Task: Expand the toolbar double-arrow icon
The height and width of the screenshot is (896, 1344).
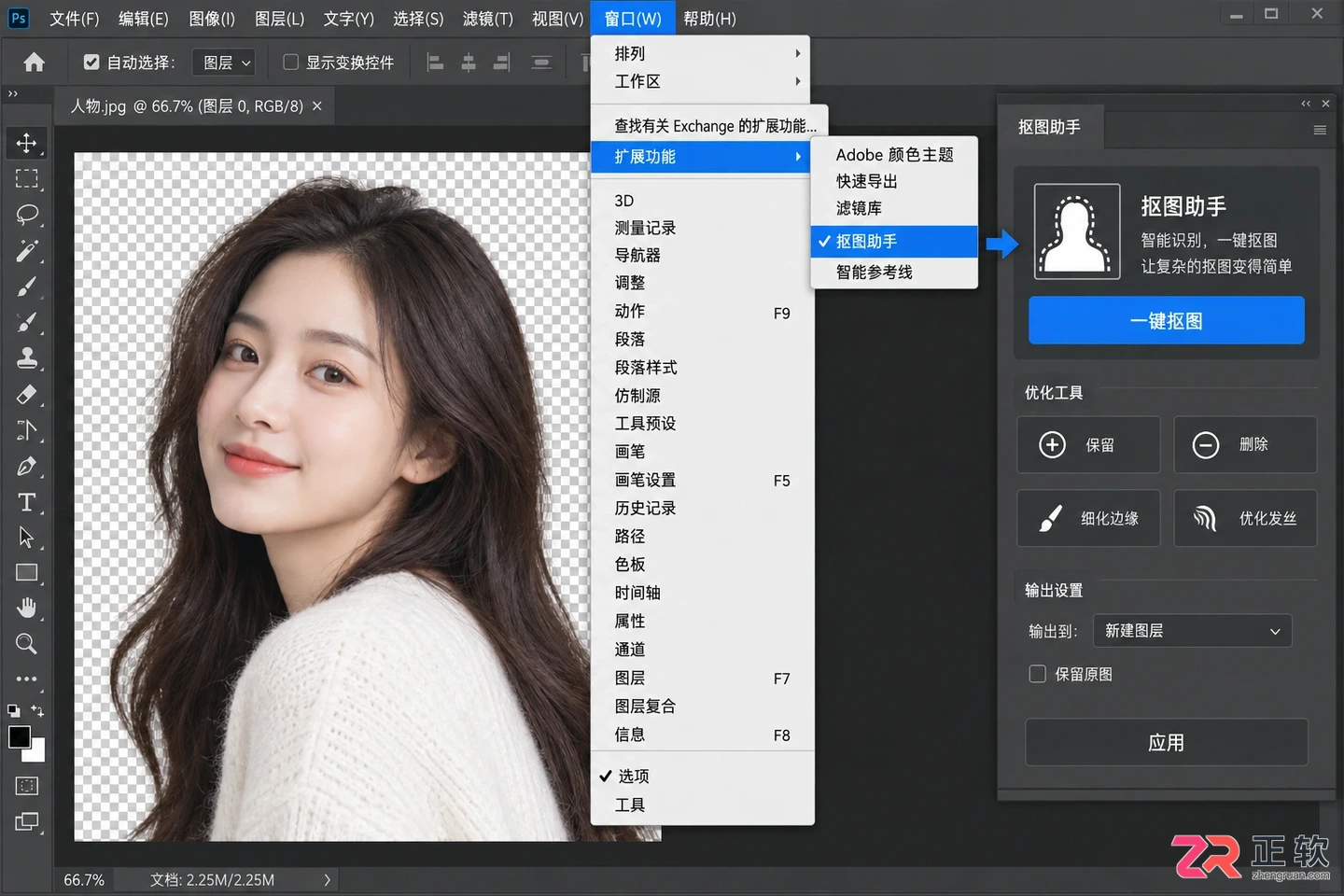Action: click(13, 93)
